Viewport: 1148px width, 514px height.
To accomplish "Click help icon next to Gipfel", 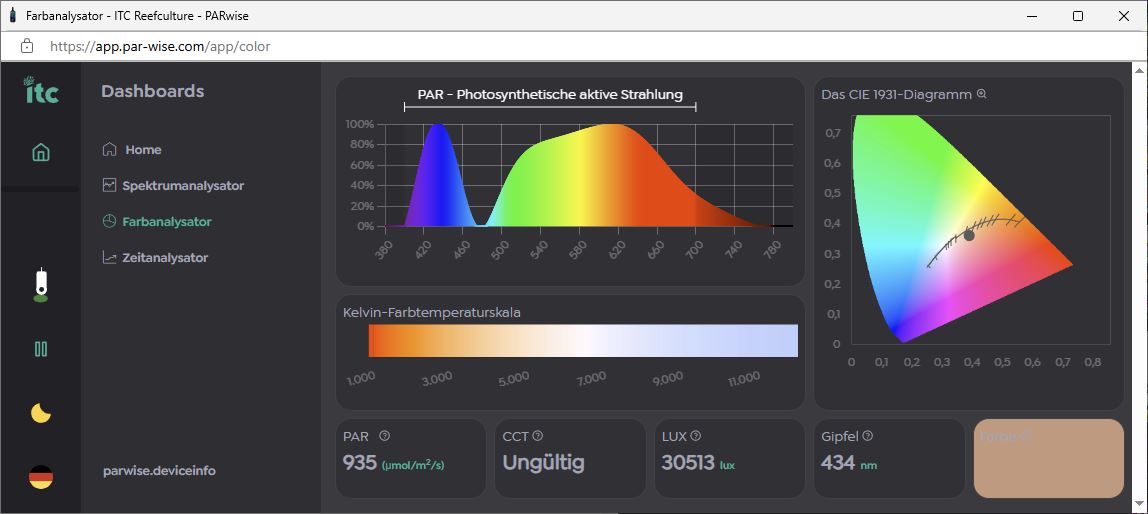I will point(868,436).
